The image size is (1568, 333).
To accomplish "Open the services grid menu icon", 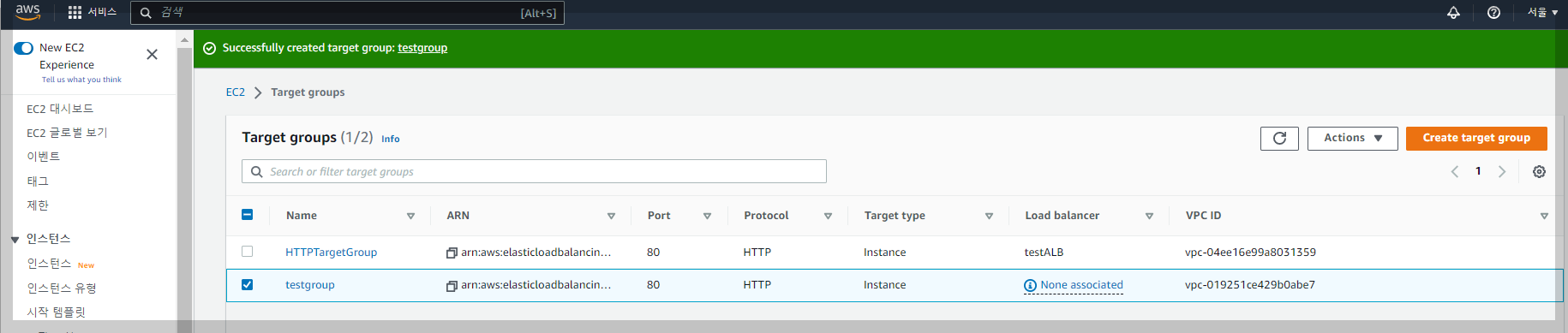I will point(75,13).
